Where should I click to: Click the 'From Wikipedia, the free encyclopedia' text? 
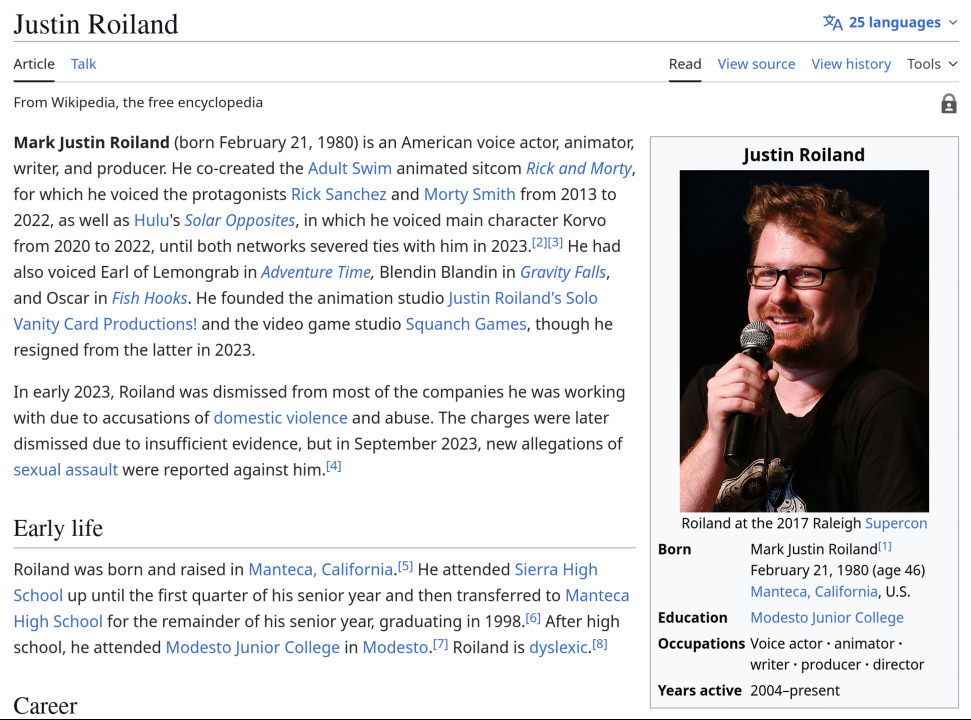tap(138, 102)
